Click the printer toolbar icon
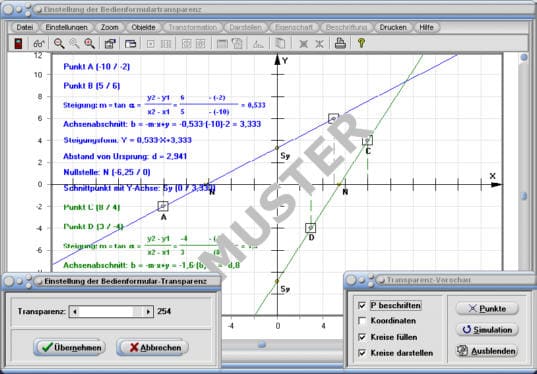This screenshot has height=374, width=537. coord(340,43)
